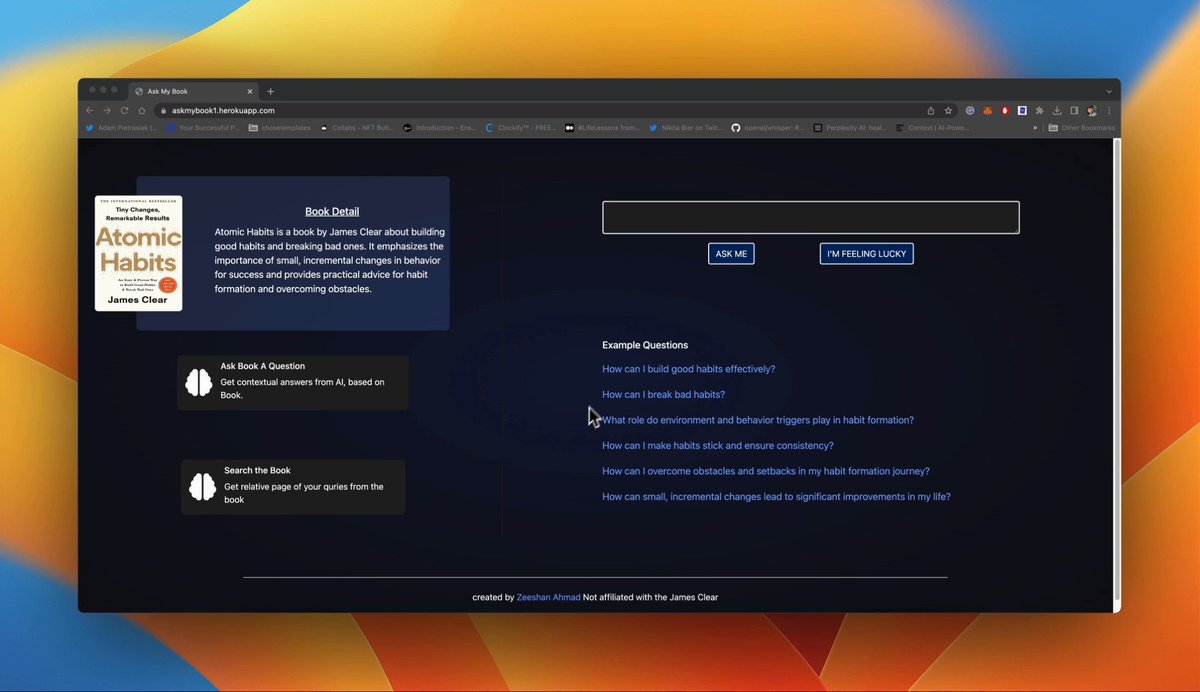Open the Zeeshan Ahmad creator link

click(548, 597)
